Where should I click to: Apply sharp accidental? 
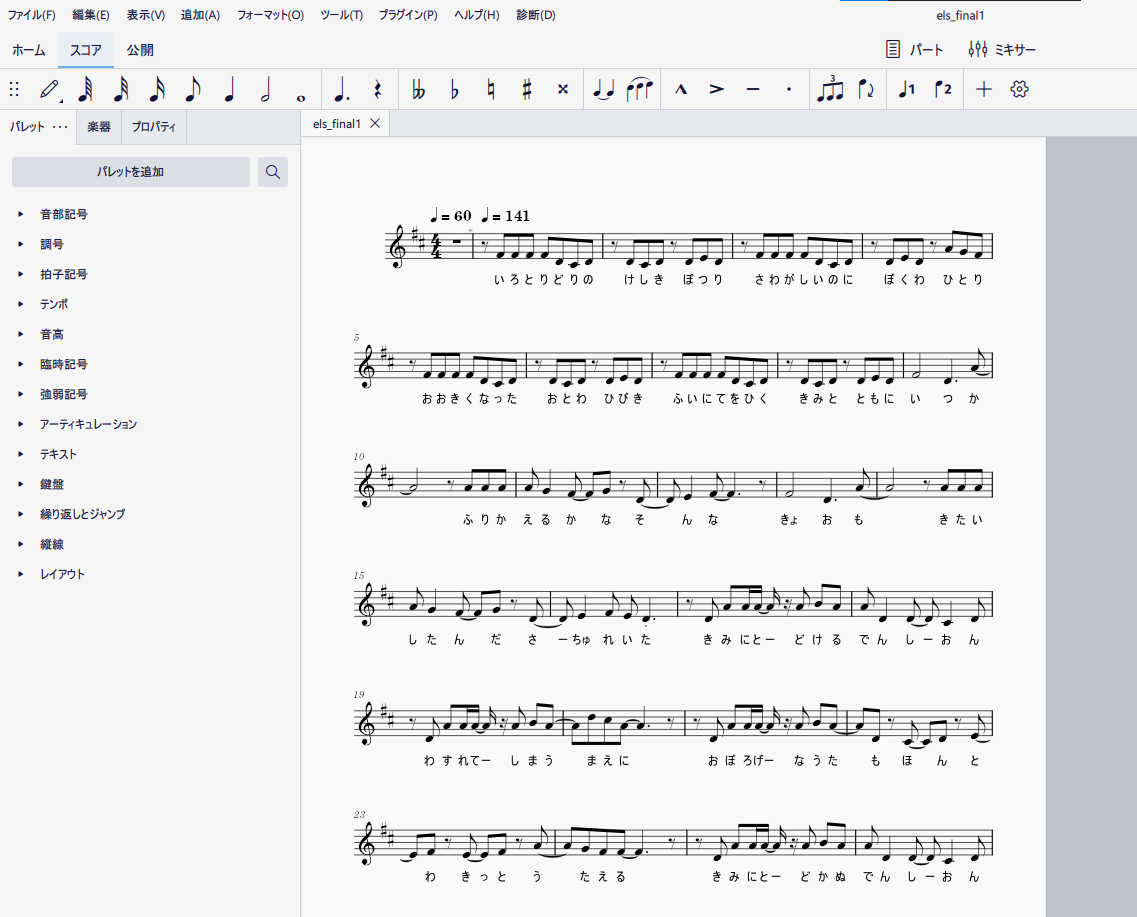(x=527, y=90)
